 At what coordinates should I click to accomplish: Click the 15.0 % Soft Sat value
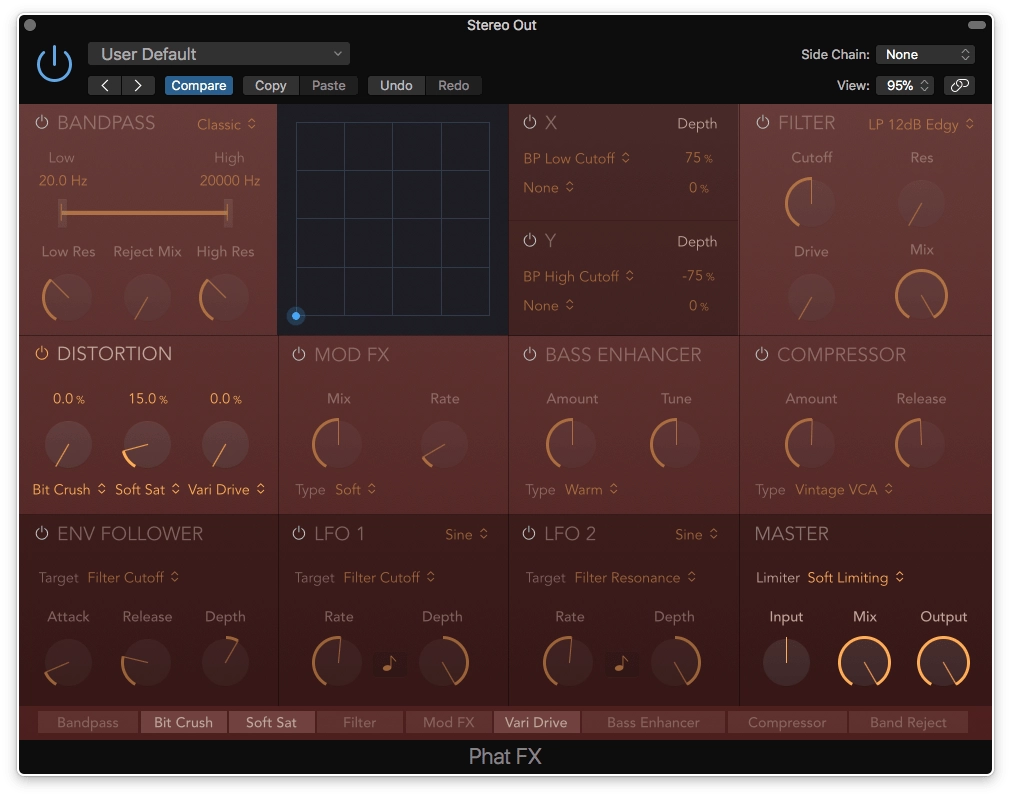point(148,398)
